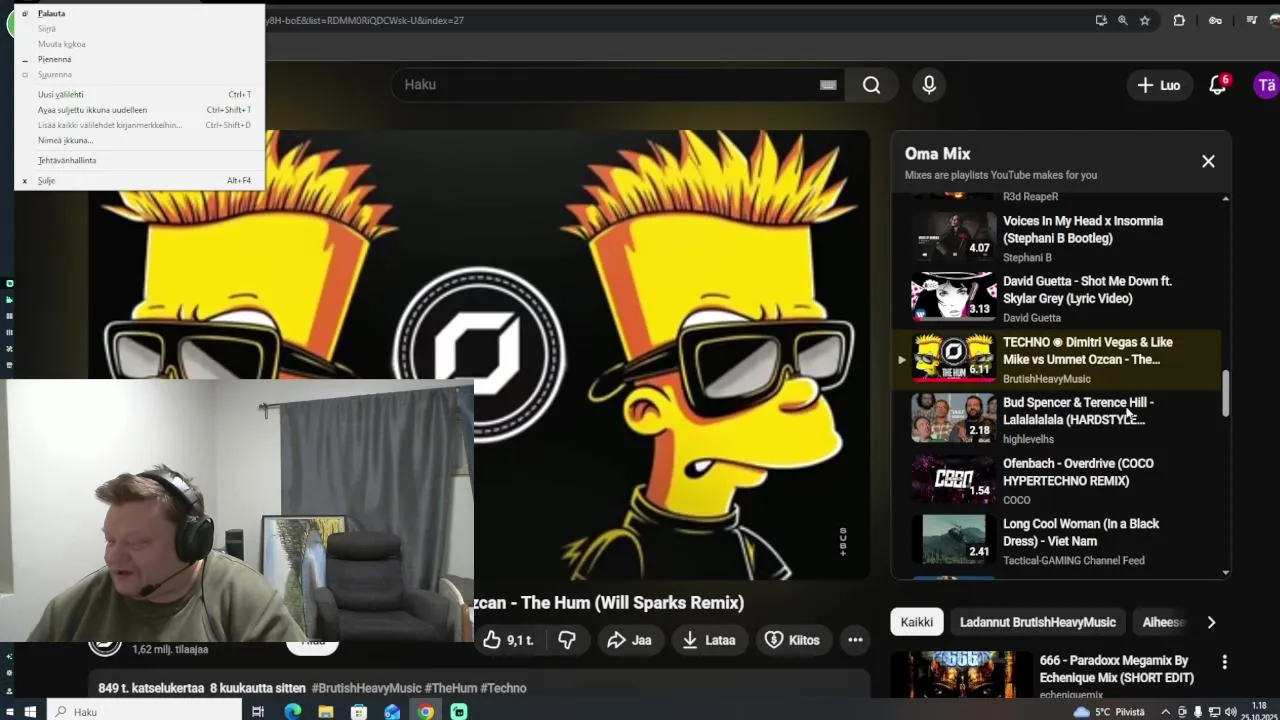Open YouTube notifications bell

pos(1218,85)
